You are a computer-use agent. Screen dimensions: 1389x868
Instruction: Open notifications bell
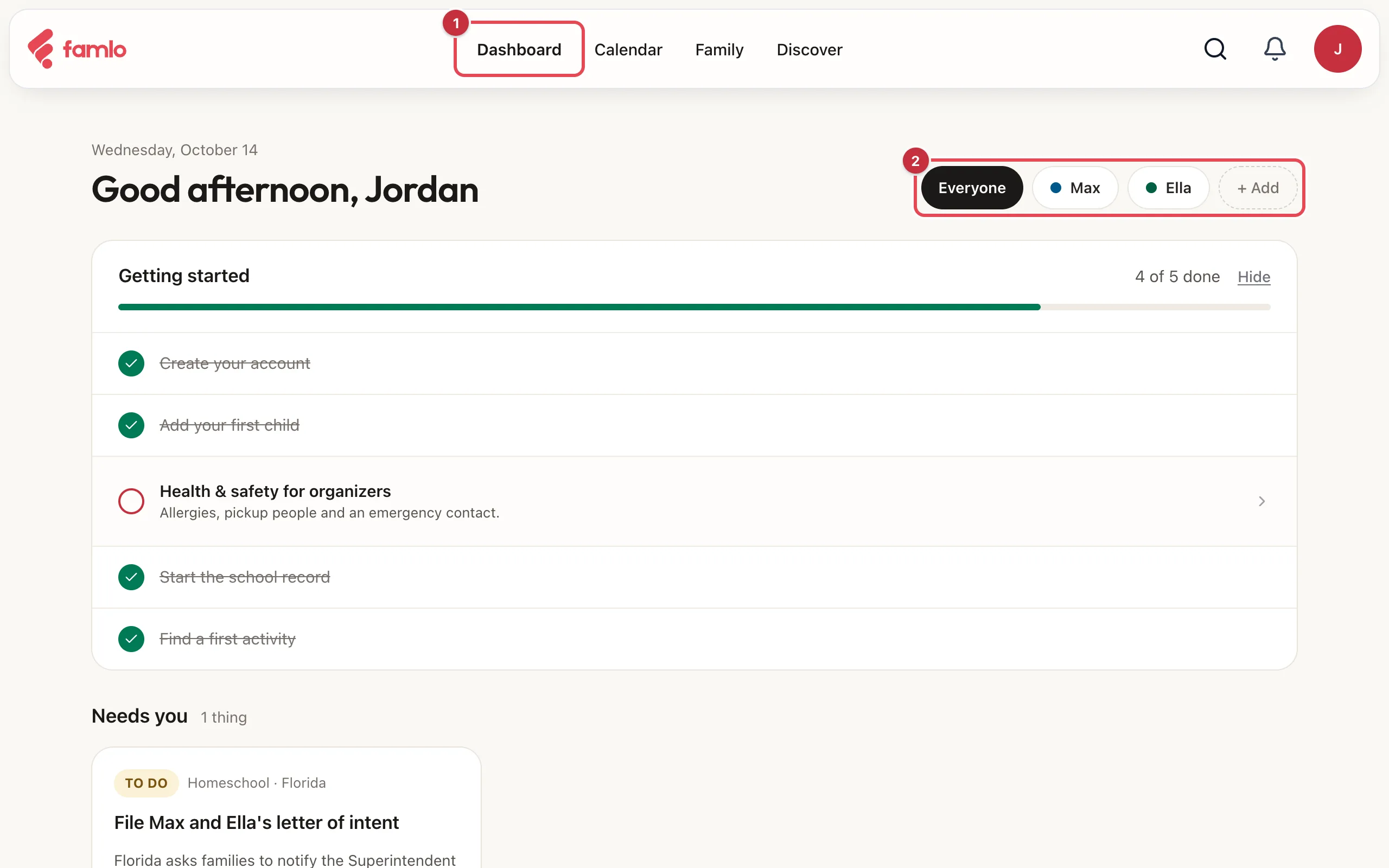pyautogui.click(x=1275, y=49)
